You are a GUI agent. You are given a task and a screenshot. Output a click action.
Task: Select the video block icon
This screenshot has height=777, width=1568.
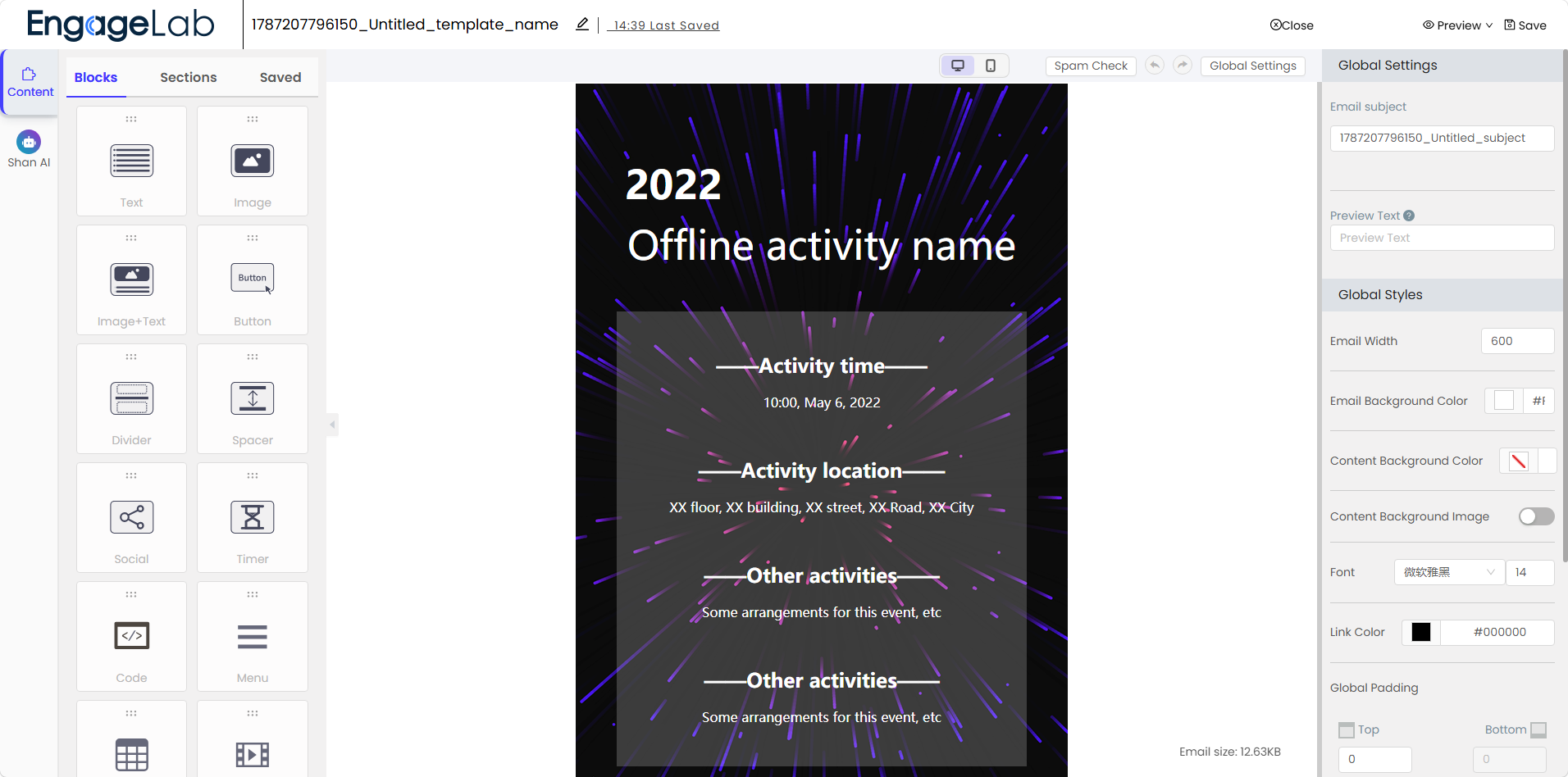tap(253, 755)
